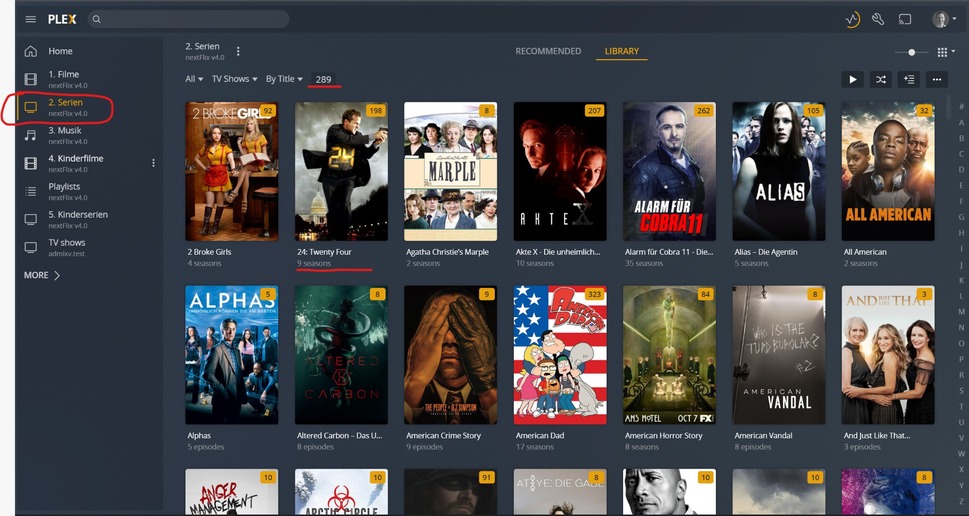The width and height of the screenshot is (969, 516).
Task: Open three-dot menu beside 2. Serien header
Action: tap(238, 51)
